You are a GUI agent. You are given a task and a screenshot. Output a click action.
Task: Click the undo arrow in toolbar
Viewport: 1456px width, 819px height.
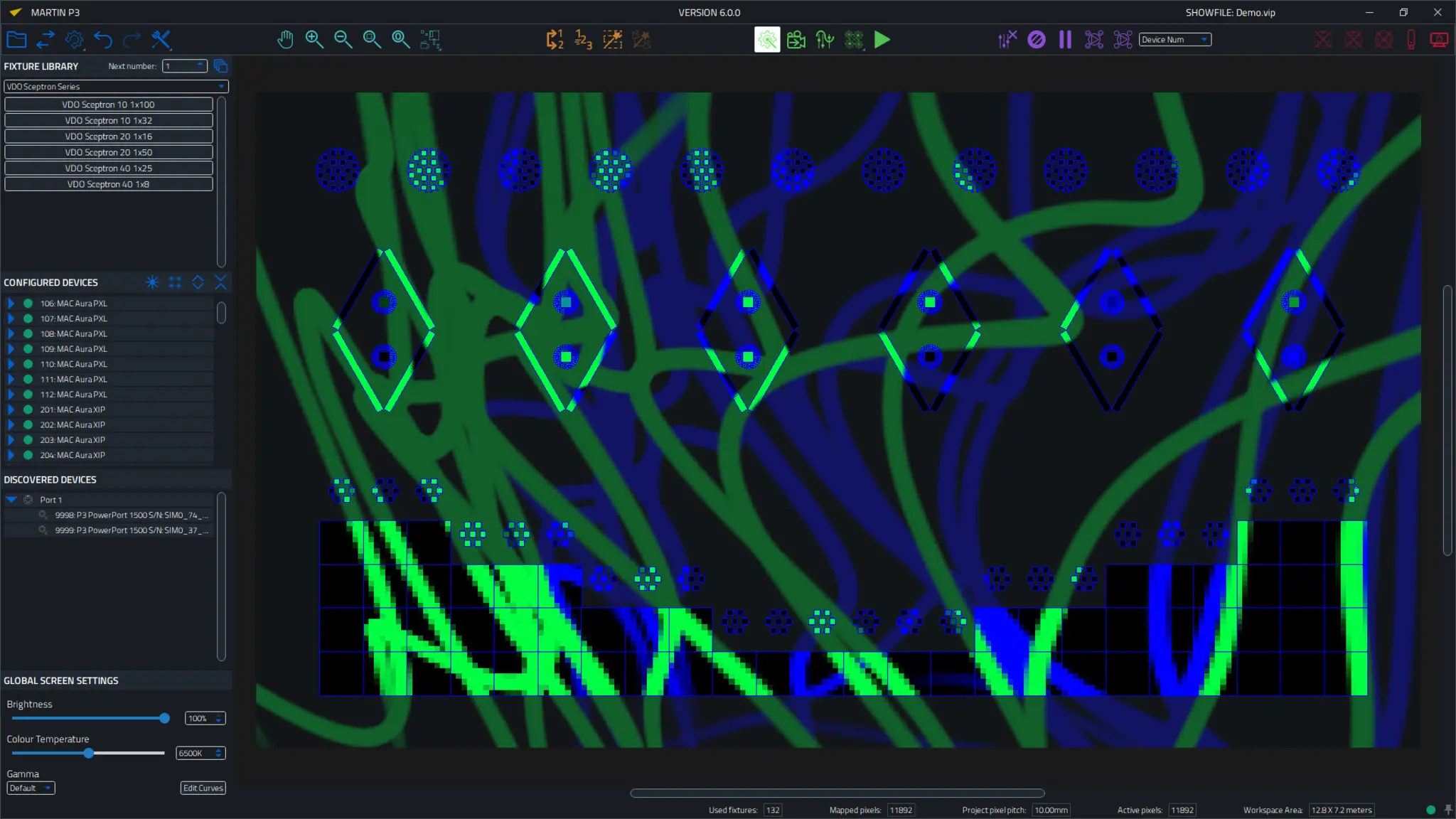pyautogui.click(x=103, y=40)
